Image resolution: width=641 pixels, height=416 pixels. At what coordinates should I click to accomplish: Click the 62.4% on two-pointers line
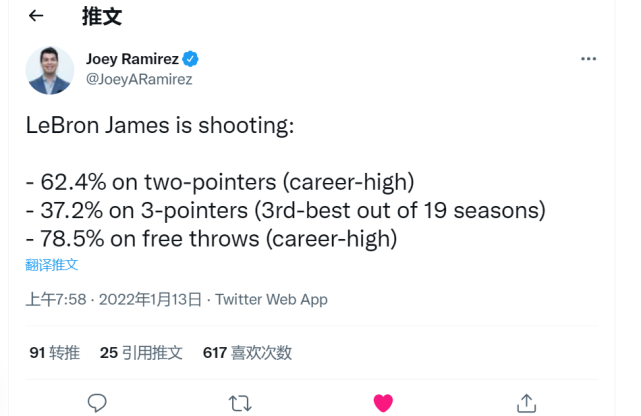click(220, 183)
